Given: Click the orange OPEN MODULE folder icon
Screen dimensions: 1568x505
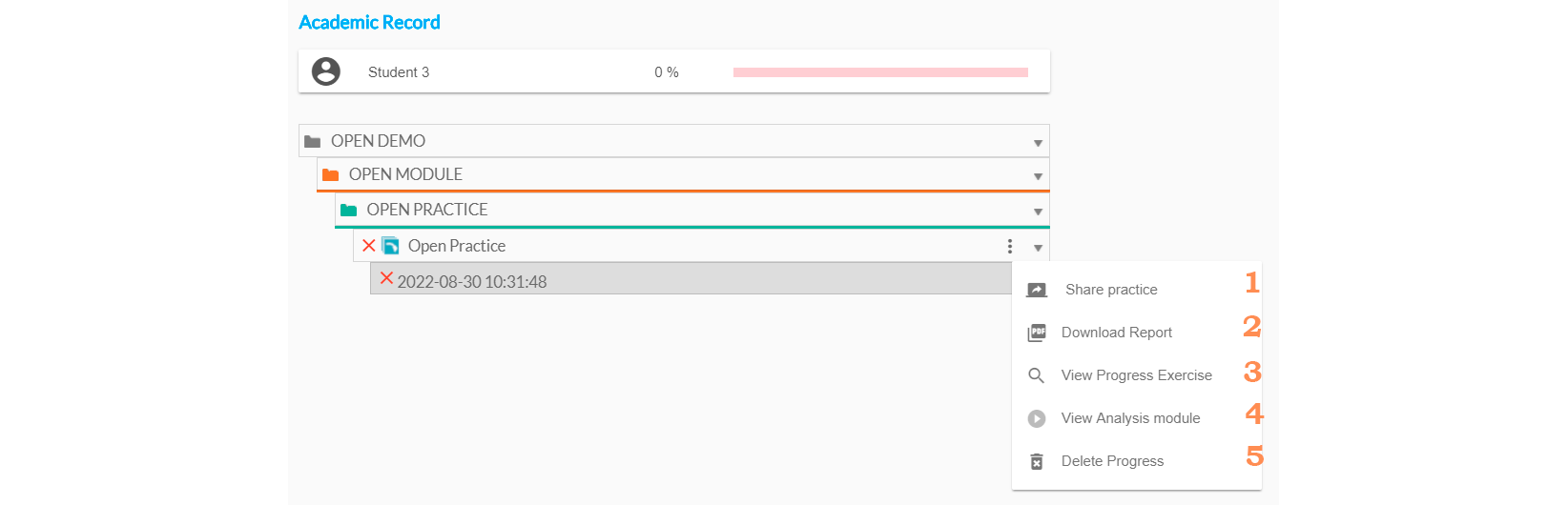Looking at the screenshot, I should click(x=331, y=174).
